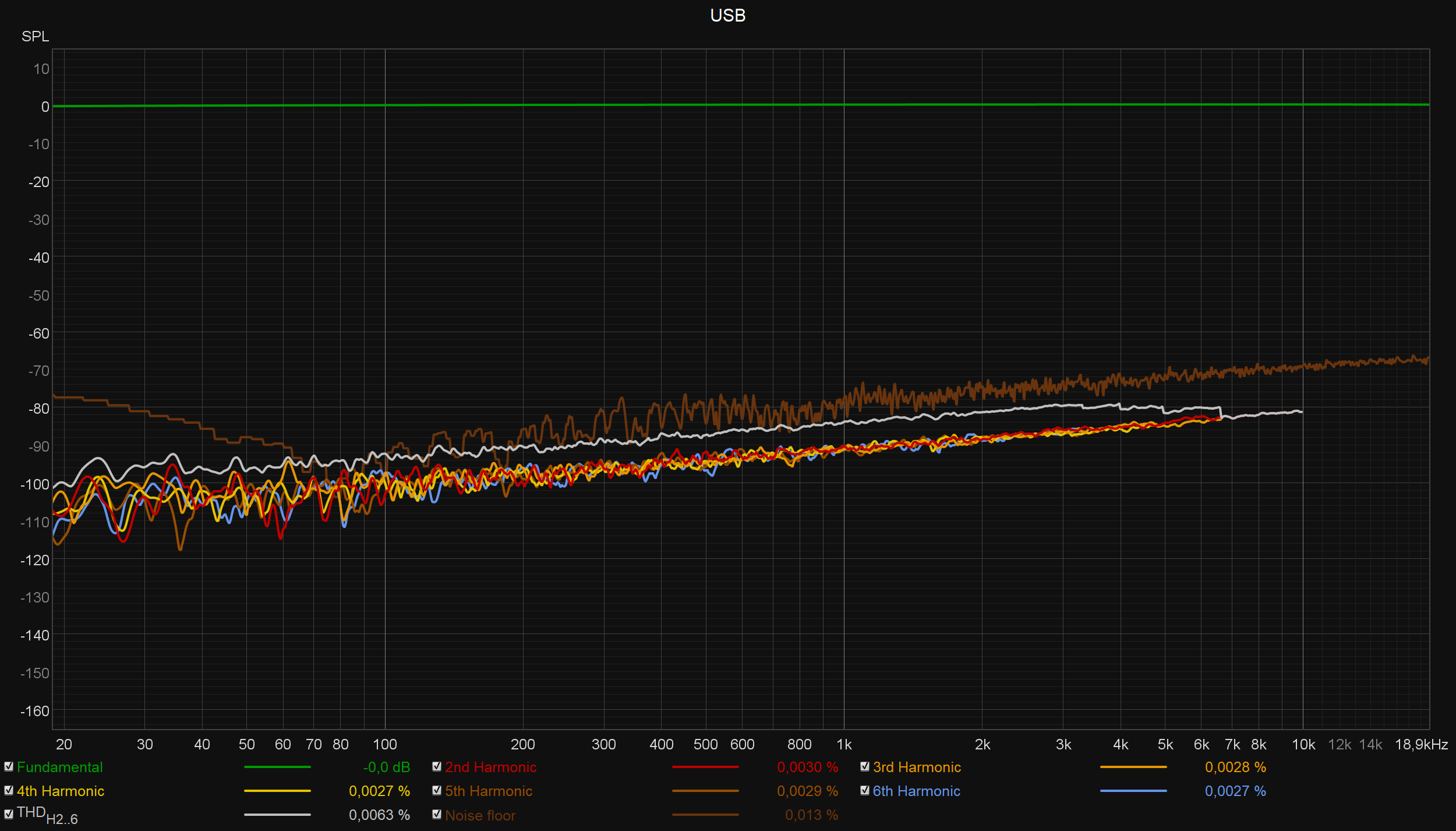Click the blue 6th Harmonic line swatch
The width and height of the screenshot is (1456, 831).
pyautogui.click(x=1133, y=791)
